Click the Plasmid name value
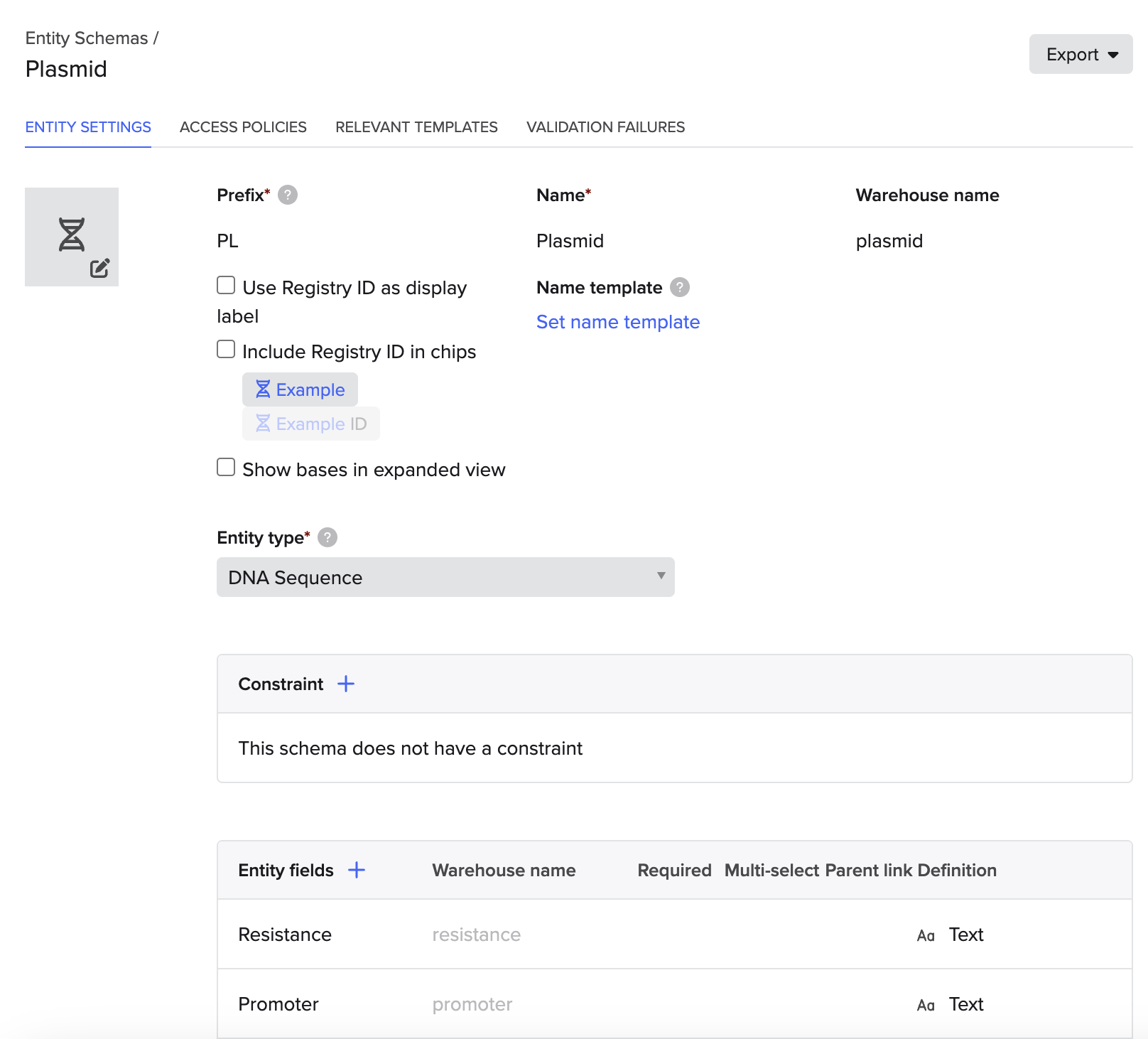 pos(570,241)
